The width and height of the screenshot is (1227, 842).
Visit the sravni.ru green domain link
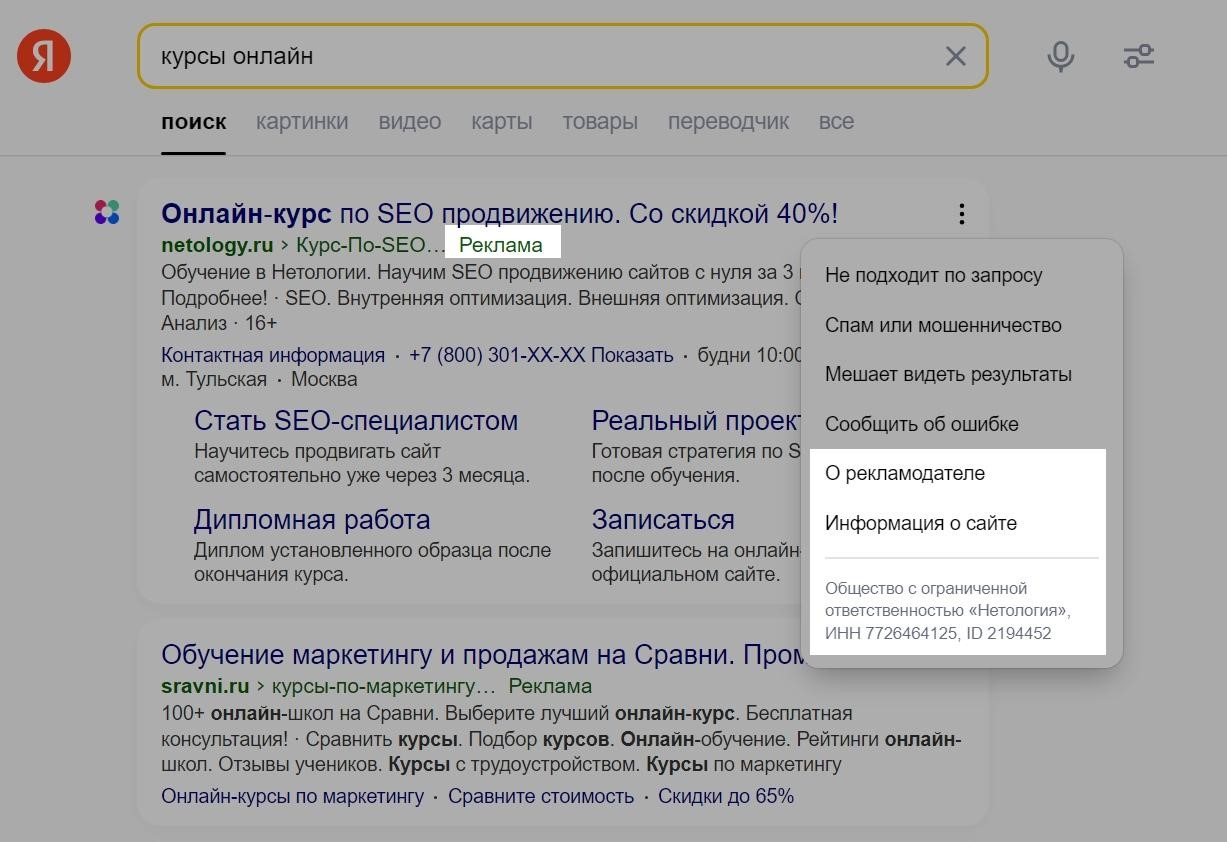205,686
